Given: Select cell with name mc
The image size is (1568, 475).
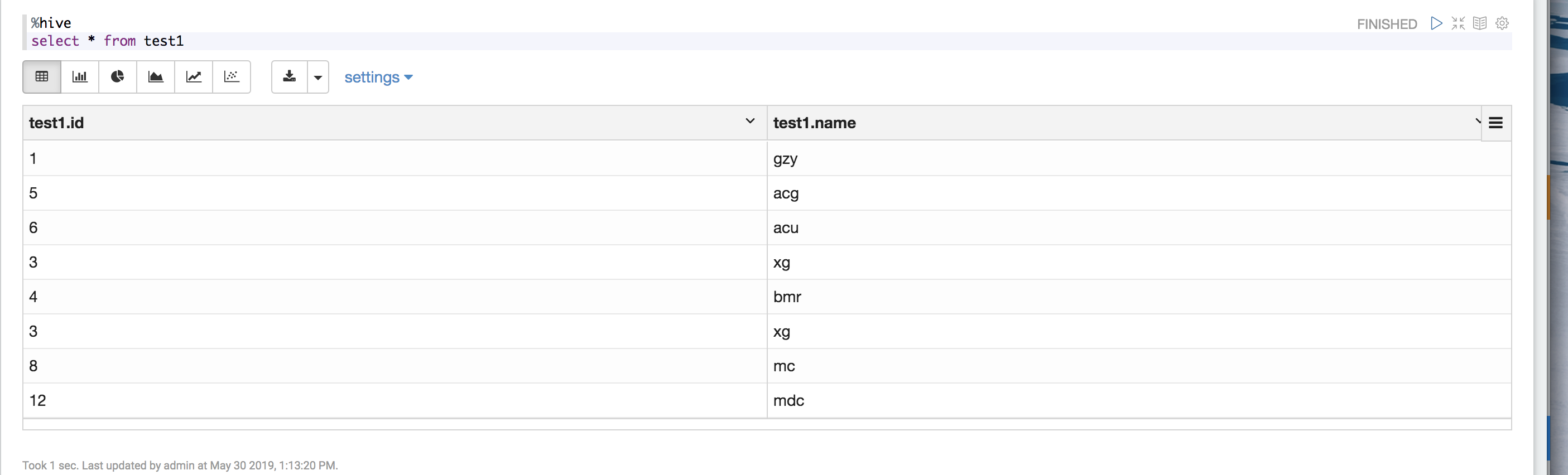Looking at the screenshot, I should pos(1139,366).
